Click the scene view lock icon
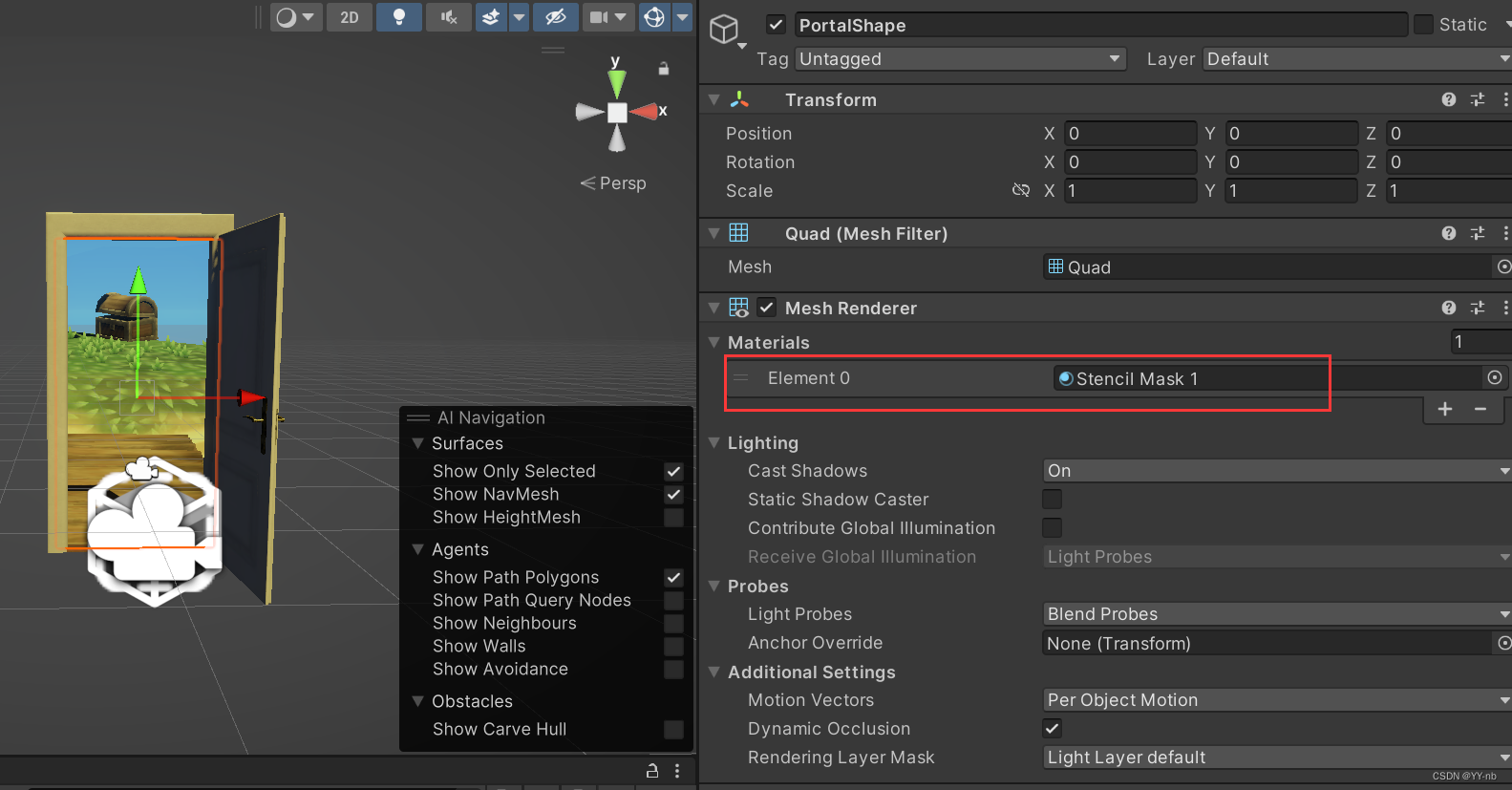This screenshot has height=790, width=1512. [664, 69]
